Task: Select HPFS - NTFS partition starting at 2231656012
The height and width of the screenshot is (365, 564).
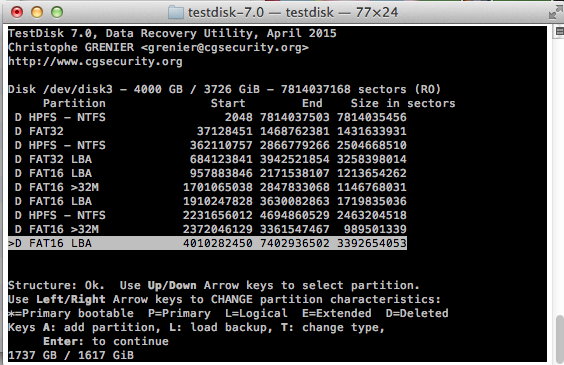Action: (x=210, y=215)
